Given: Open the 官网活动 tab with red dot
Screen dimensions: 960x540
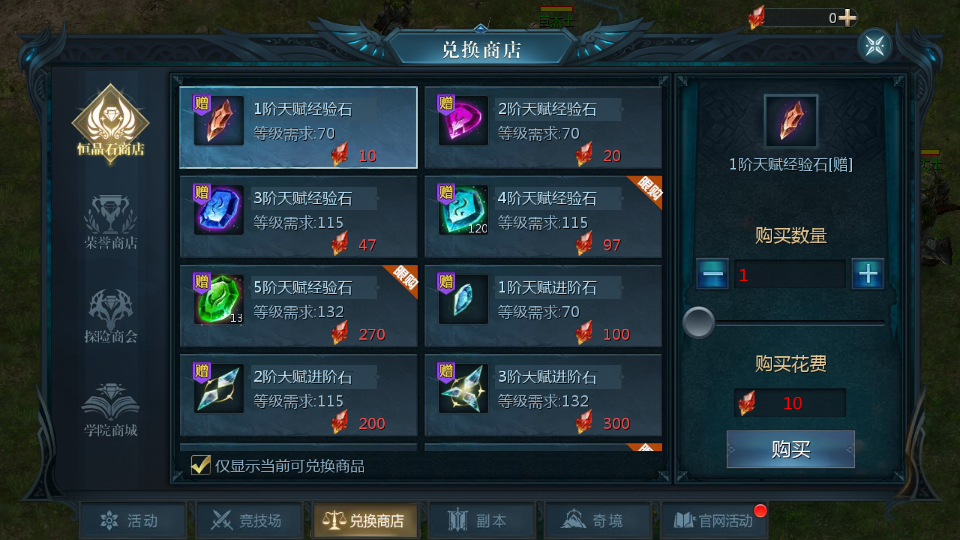Looking at the screenshot, I should (714, 520).
